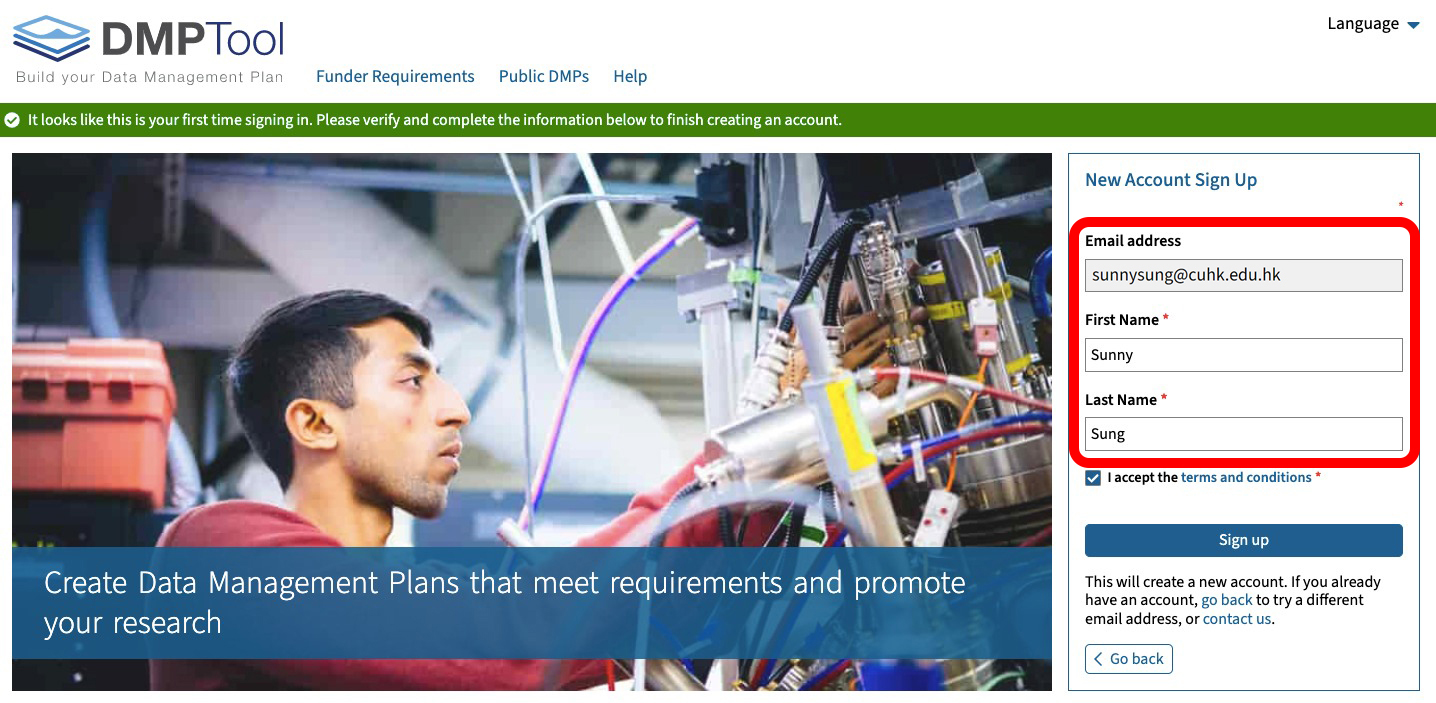The width and height of the screenshot is (1436, 703).
Task: Click the green notification checkmark icon
Action: click(x=12, y=120)
